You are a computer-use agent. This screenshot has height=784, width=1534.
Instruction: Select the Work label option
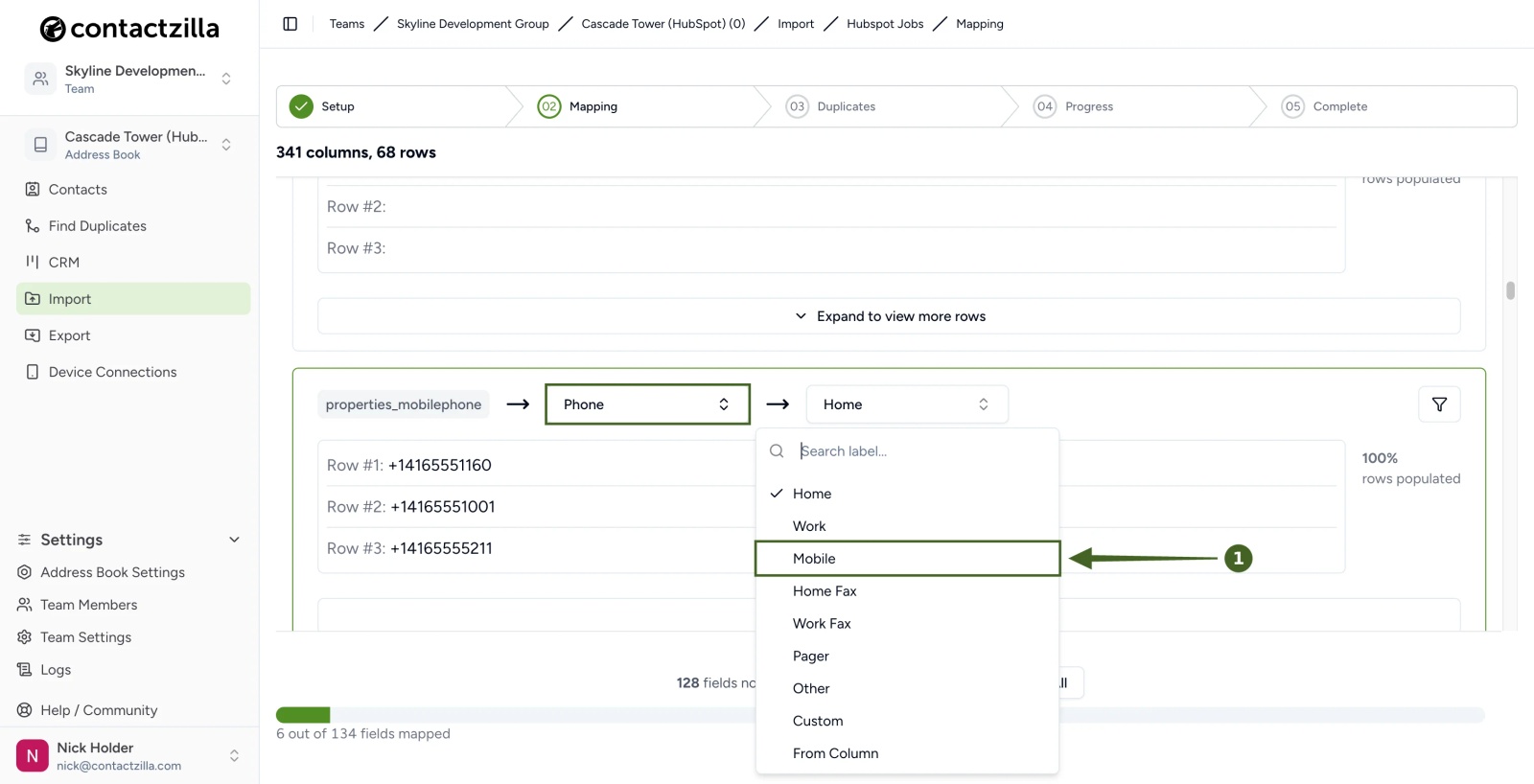tap(907, 526)
